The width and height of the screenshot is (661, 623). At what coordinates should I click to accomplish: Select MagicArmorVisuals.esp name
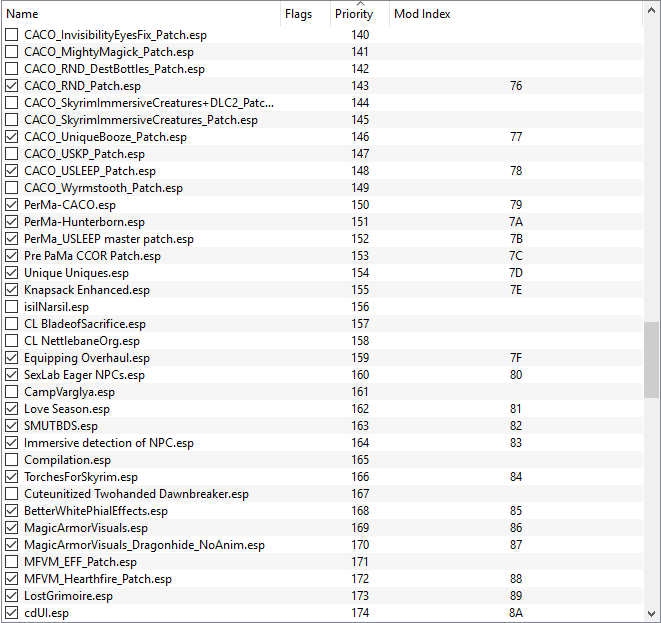pyautogui.click(x=86, y=528)
